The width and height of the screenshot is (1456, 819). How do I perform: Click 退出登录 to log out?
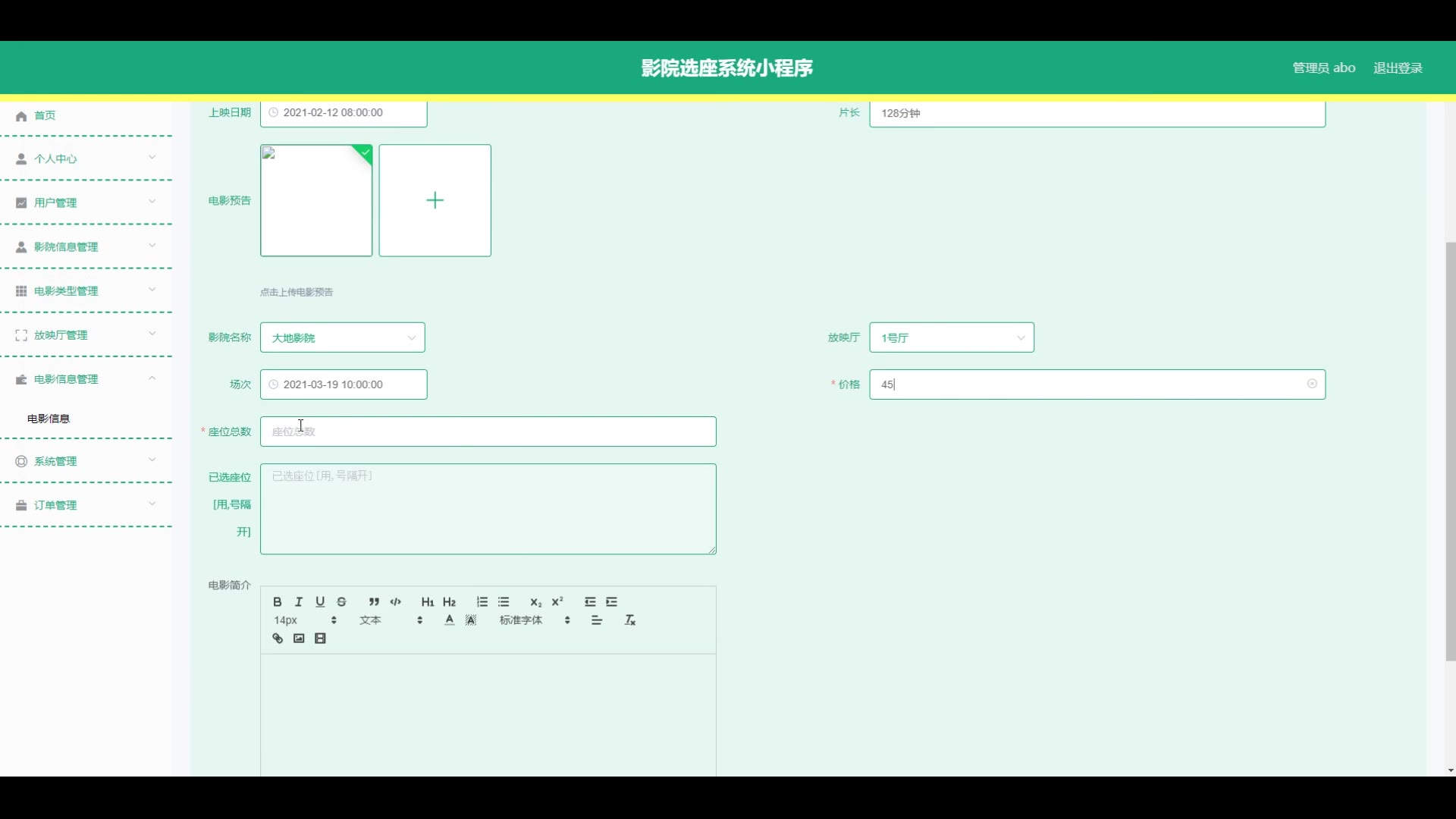click(1398, 68)
